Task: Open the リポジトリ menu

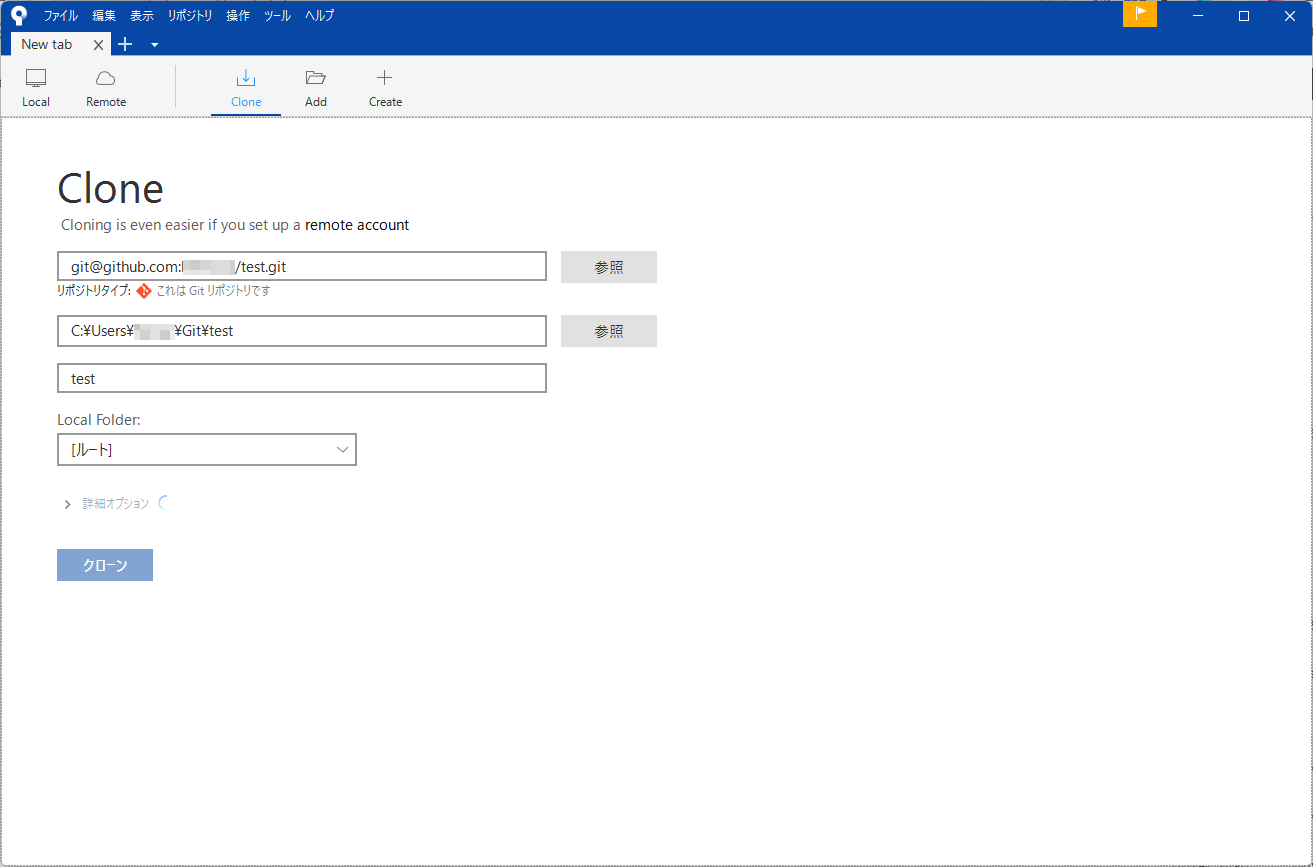Action: tap(190, 16)
